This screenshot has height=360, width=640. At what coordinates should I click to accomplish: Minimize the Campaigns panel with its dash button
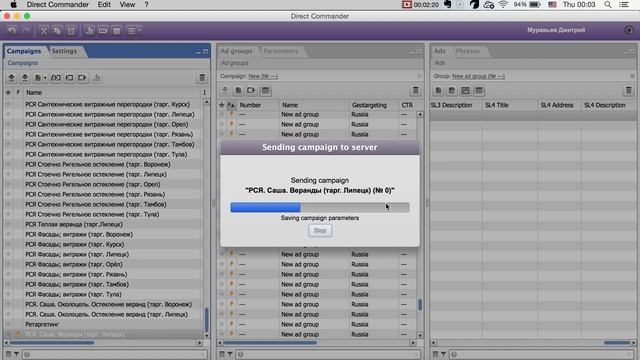pos(198,52)
